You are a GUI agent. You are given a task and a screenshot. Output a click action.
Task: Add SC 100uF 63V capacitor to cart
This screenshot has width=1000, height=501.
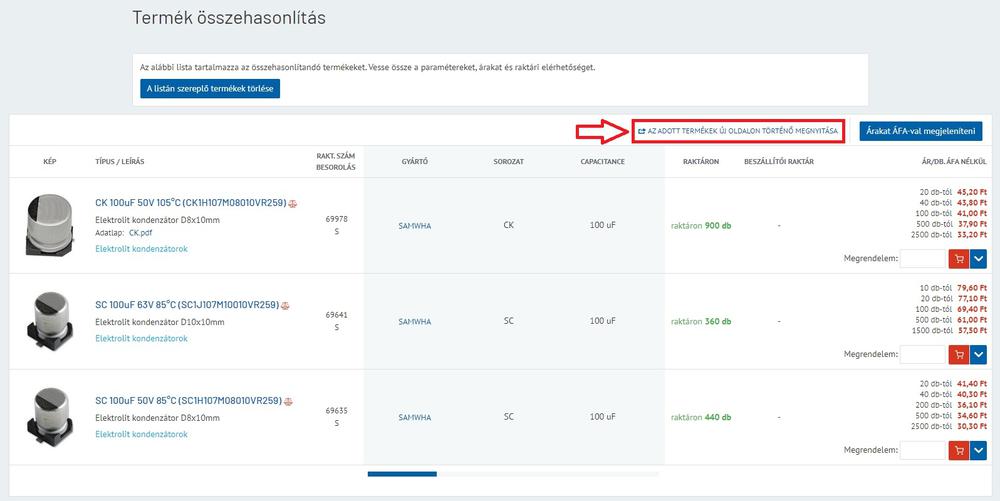click(x=959, y=355)
